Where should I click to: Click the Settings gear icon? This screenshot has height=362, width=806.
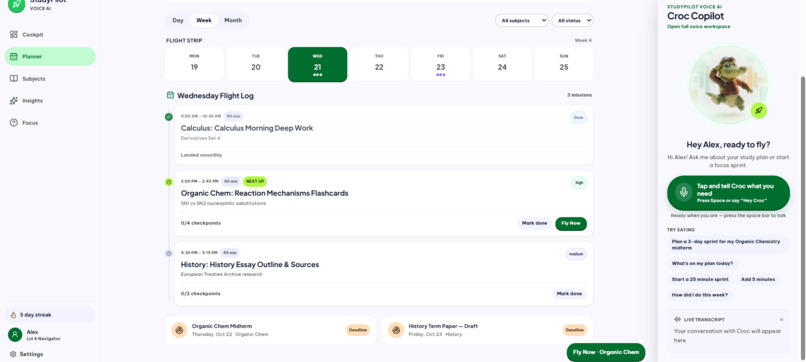click(13, 354)
